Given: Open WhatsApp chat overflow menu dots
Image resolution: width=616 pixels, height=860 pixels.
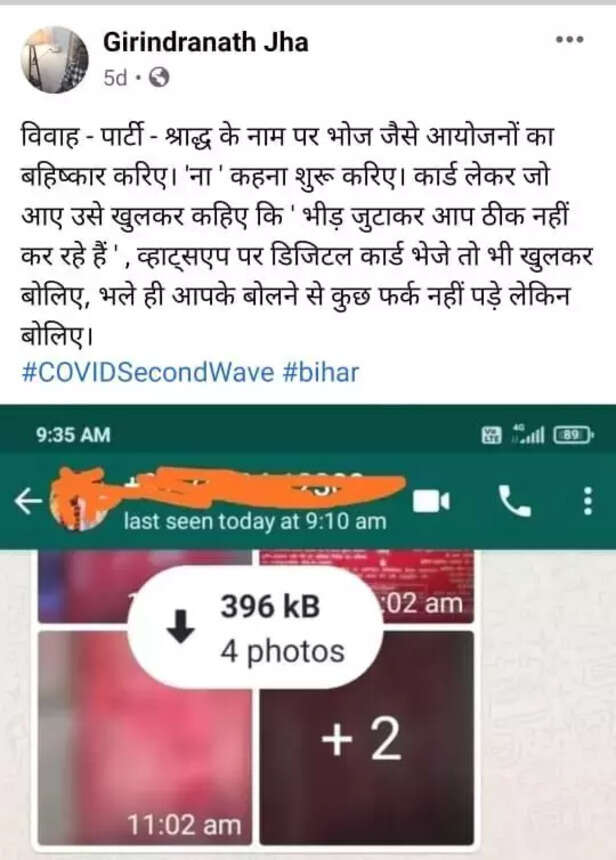Looking at the screenshot, I should [587, 501].
